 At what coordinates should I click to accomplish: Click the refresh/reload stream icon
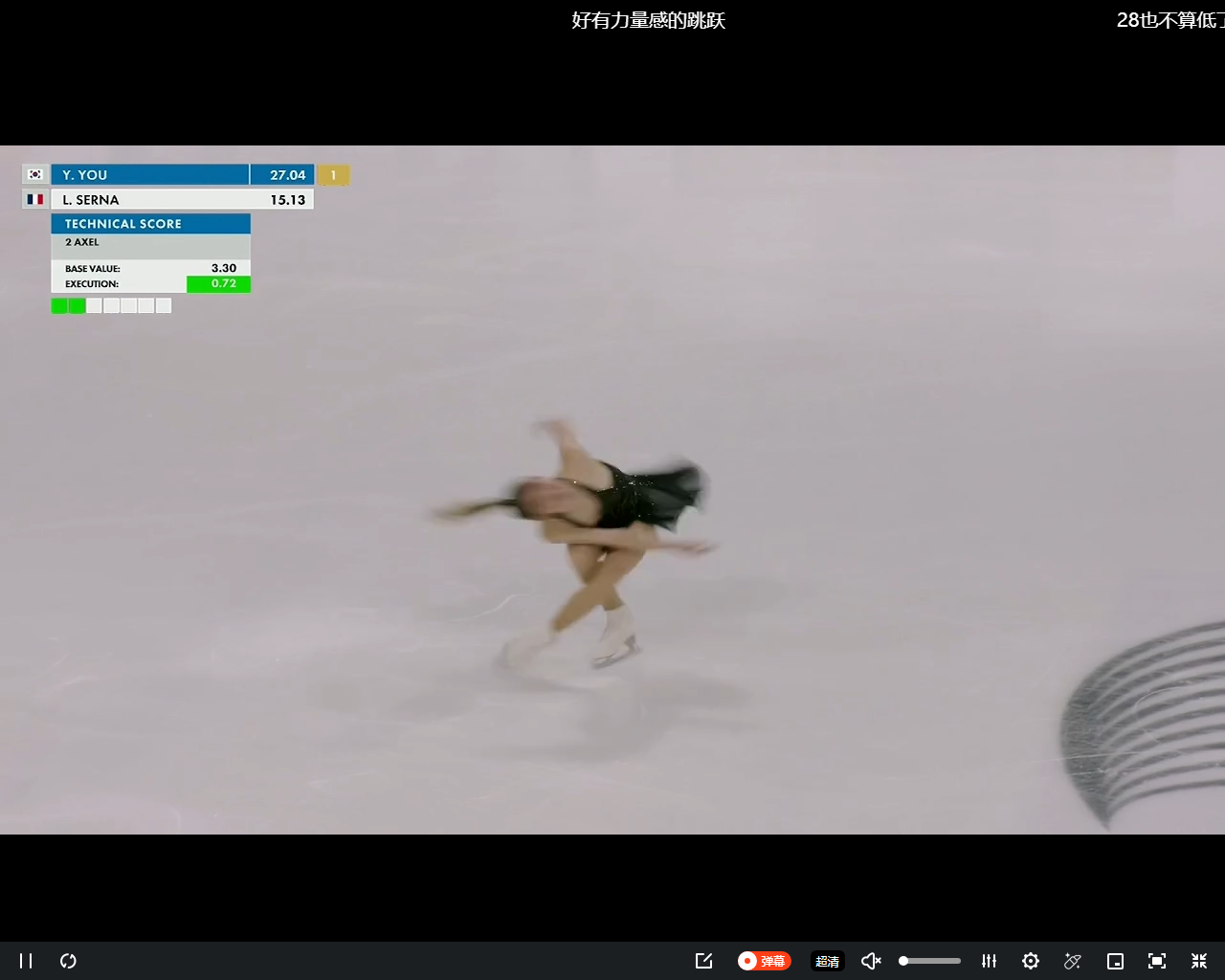coord(68,961)
